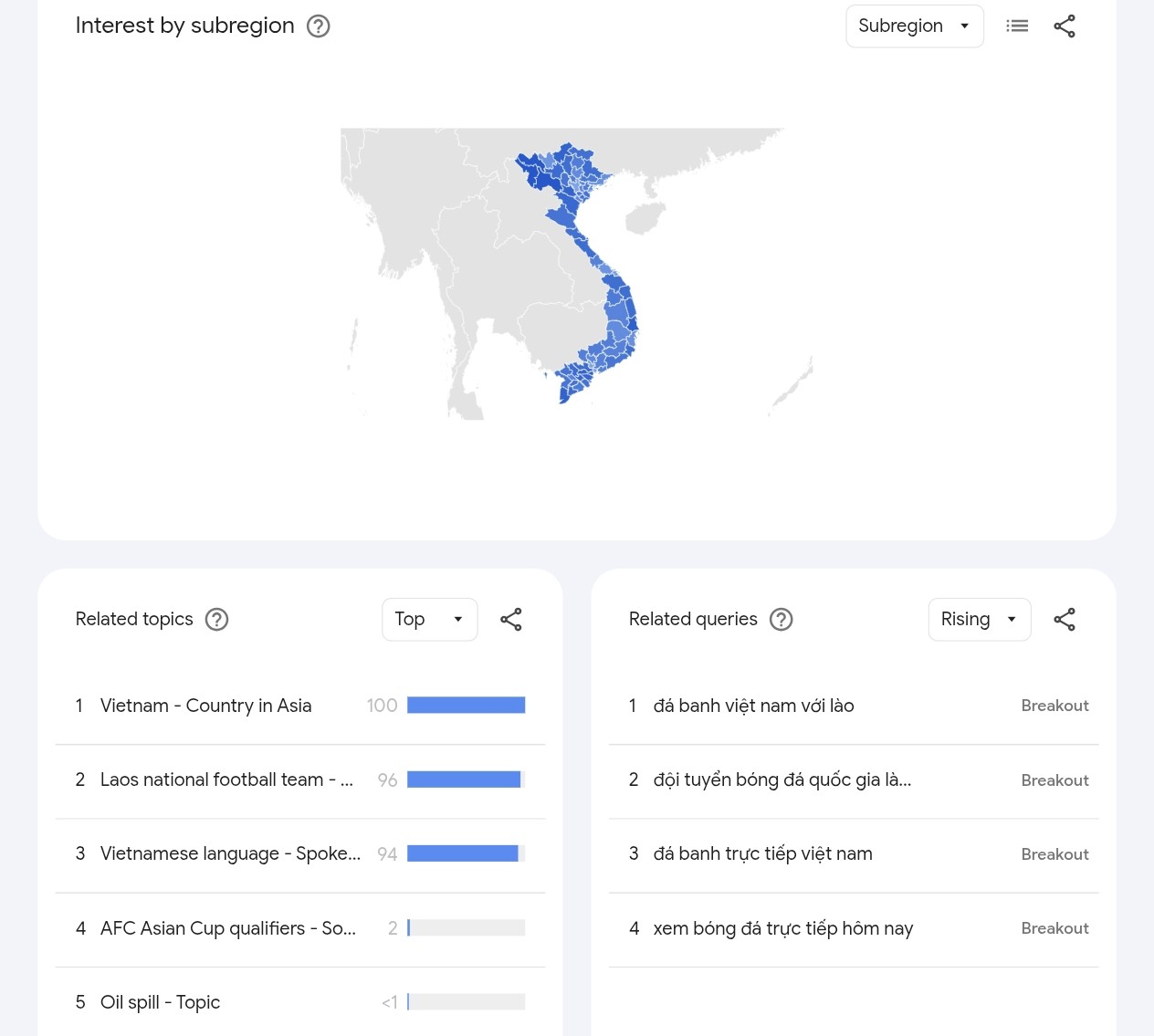The width and height of the screenshot is (1154, 1036).
Task: Click the blue bar for Vietnam topic
Action: point(466,706)
